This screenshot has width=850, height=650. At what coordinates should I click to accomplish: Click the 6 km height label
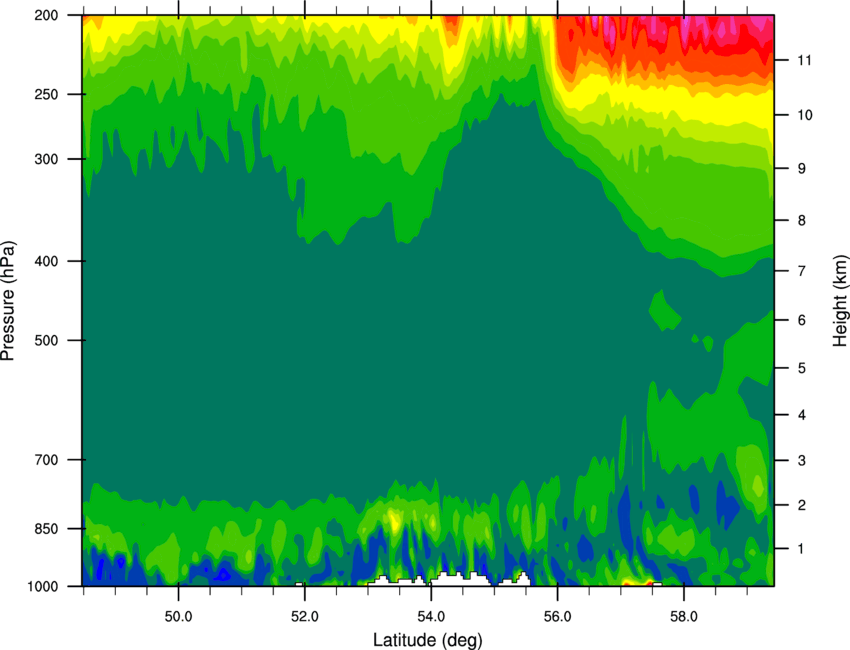tap(802, 320)
